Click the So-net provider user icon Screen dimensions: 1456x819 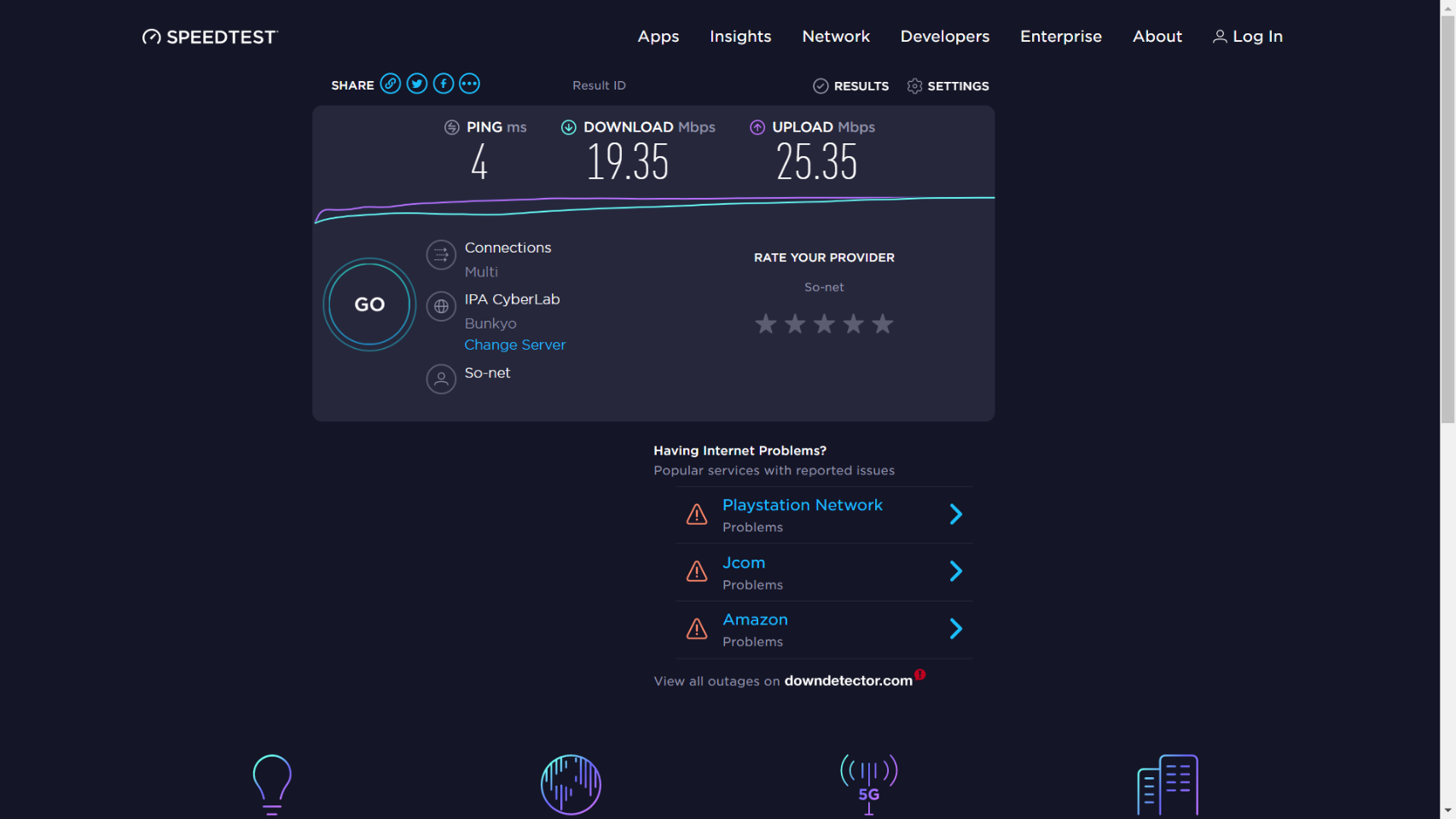click(x=441, y=379)
